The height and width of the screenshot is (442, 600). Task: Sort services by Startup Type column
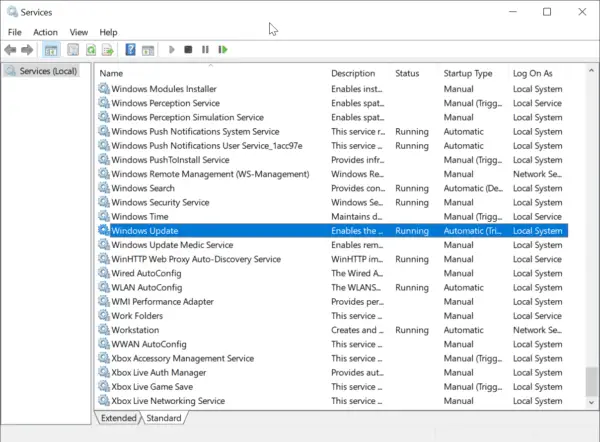468,74
